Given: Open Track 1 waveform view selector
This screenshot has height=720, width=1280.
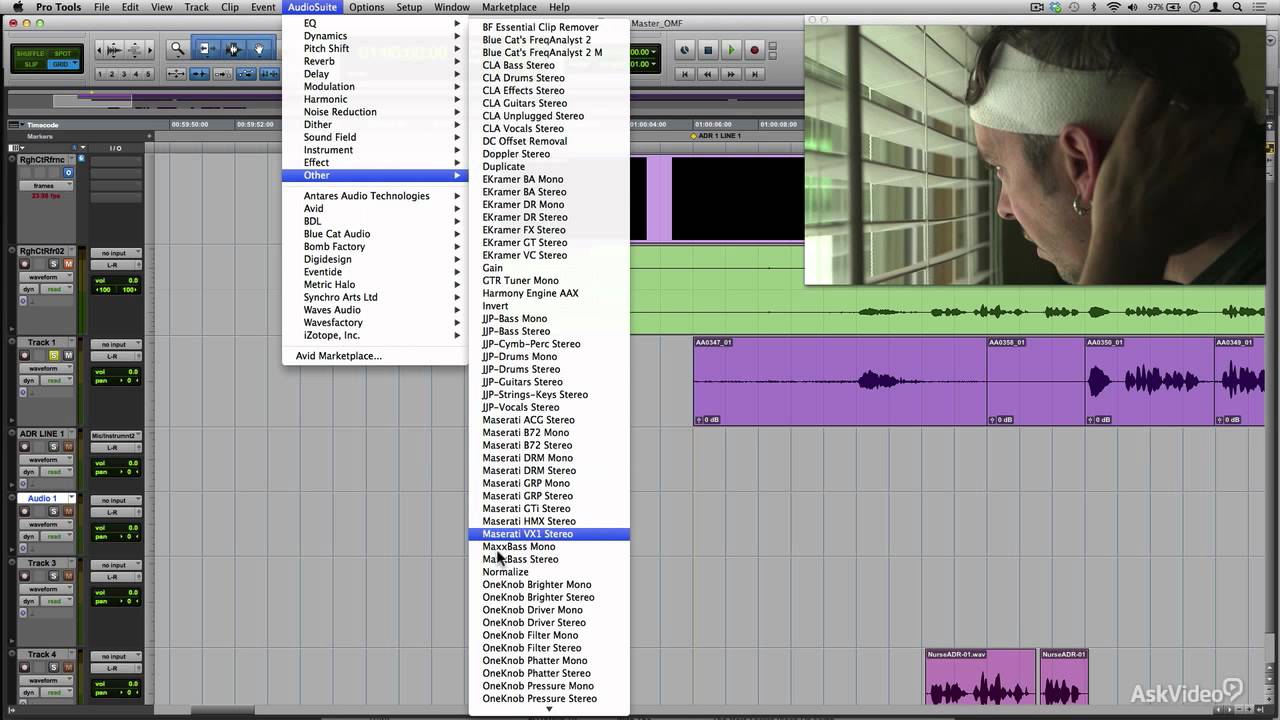Looking at the screenshot, I should 44,368.
